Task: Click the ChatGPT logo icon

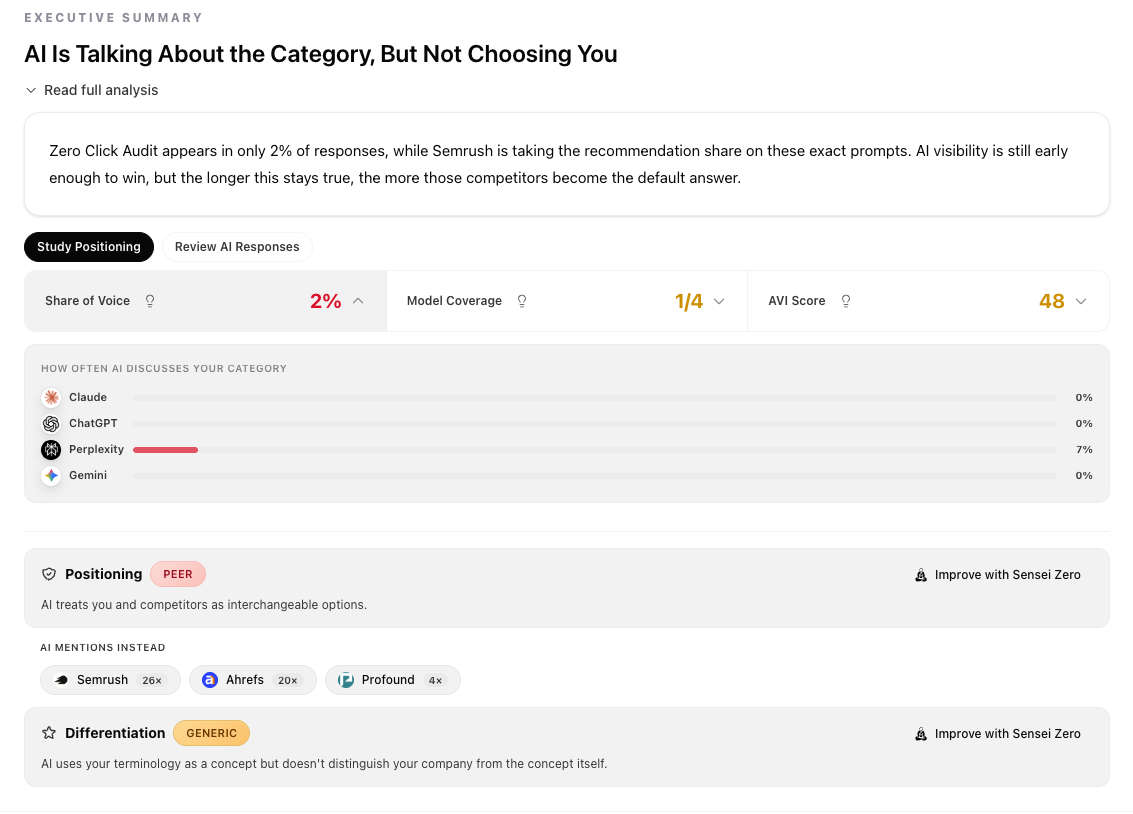Action: 51,424
